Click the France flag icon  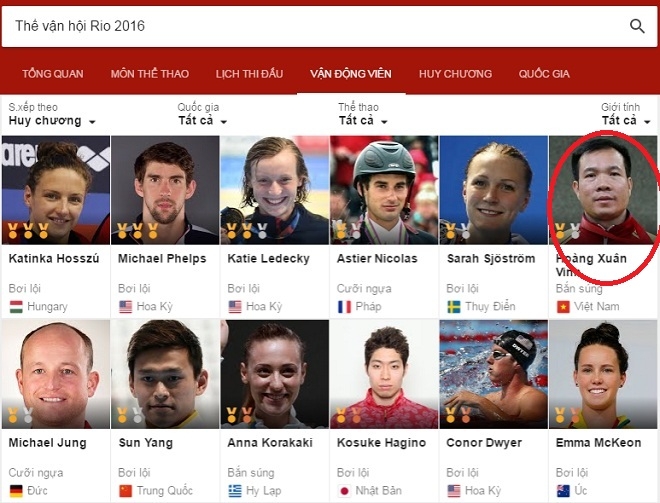(x=344, y=306)
